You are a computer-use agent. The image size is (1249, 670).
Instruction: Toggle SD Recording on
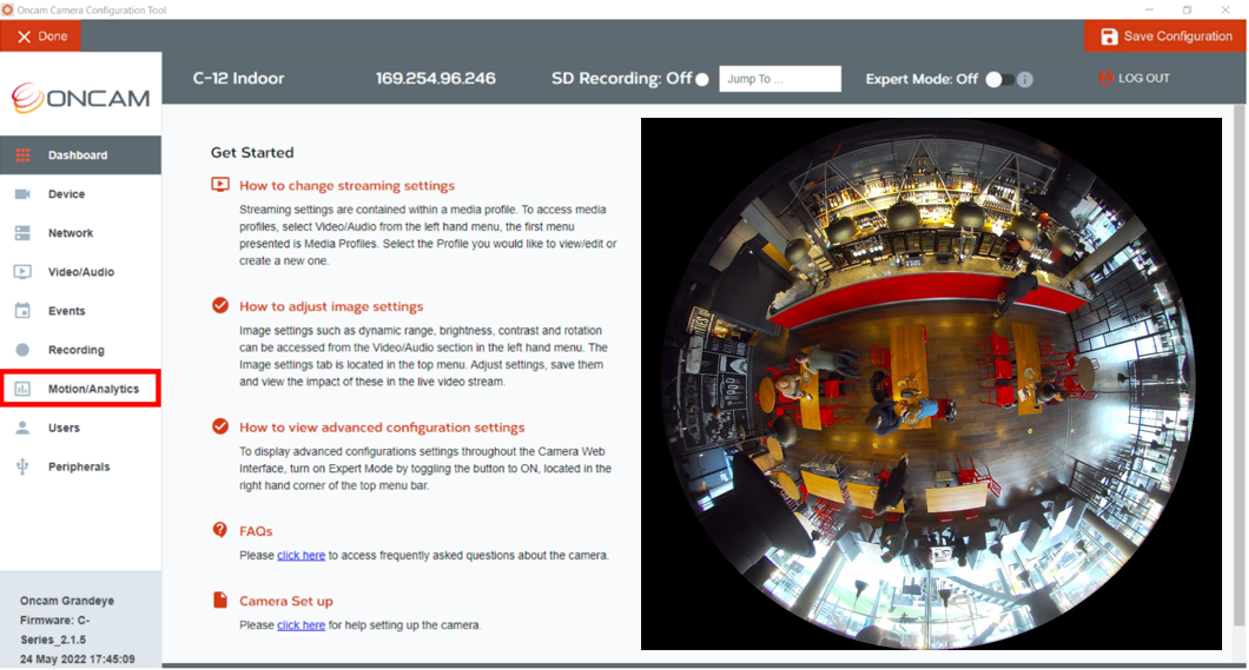(x=702, y=79)
